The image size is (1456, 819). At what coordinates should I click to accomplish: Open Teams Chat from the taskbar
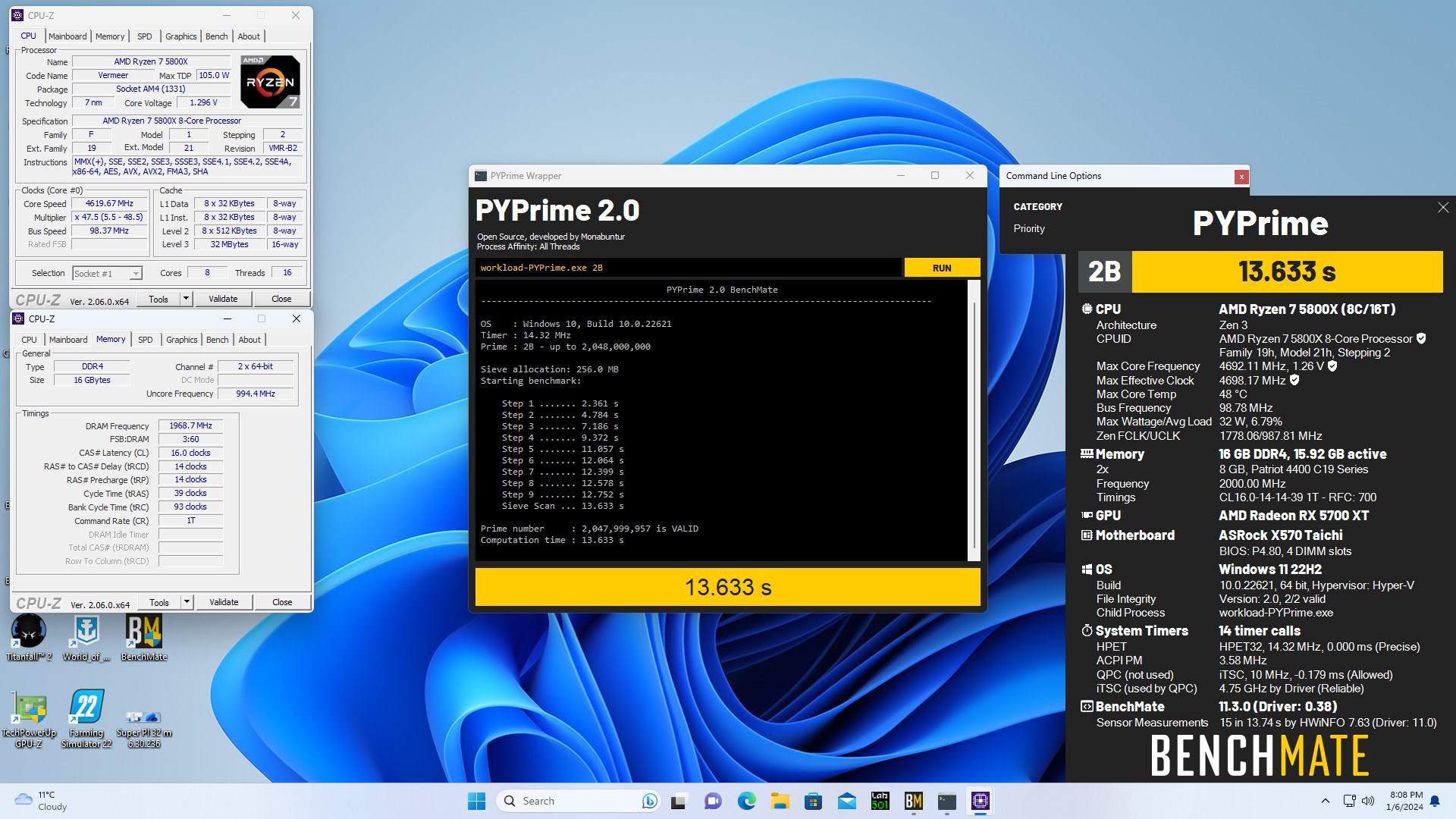click(713, 801)
